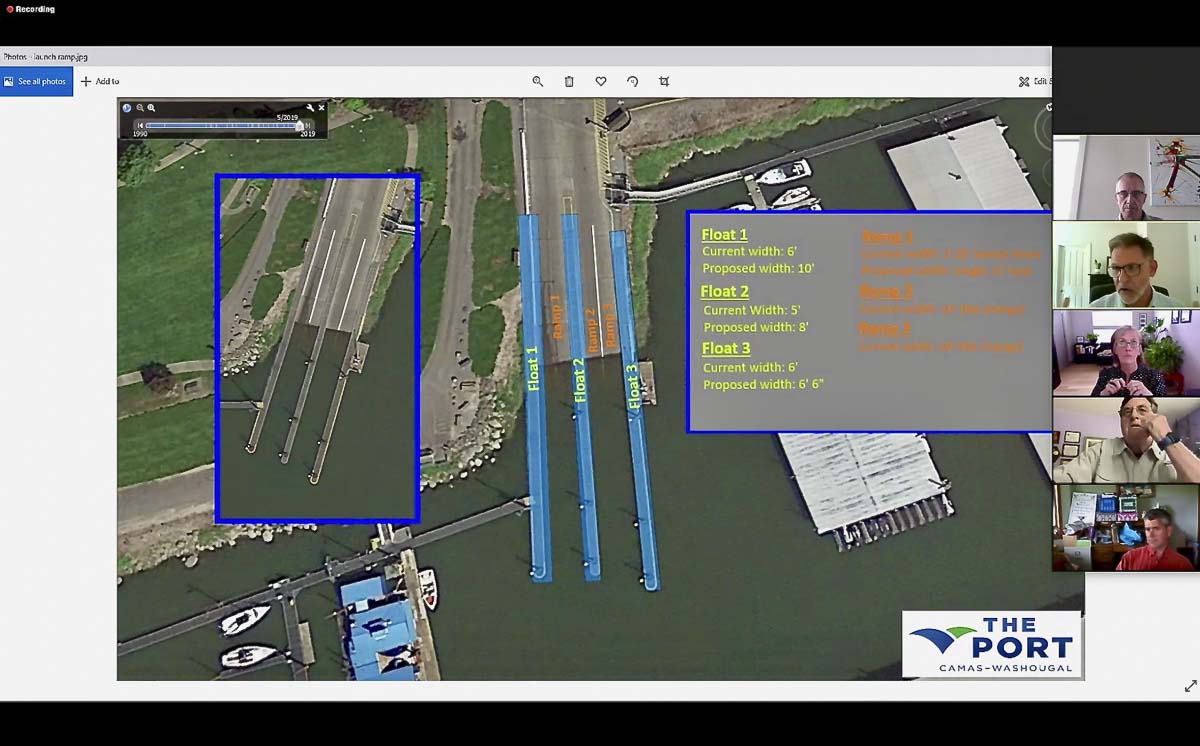1200x746 pixels.
Task: Zoom out the imagery timeline
Action: [x=140, y=108]
